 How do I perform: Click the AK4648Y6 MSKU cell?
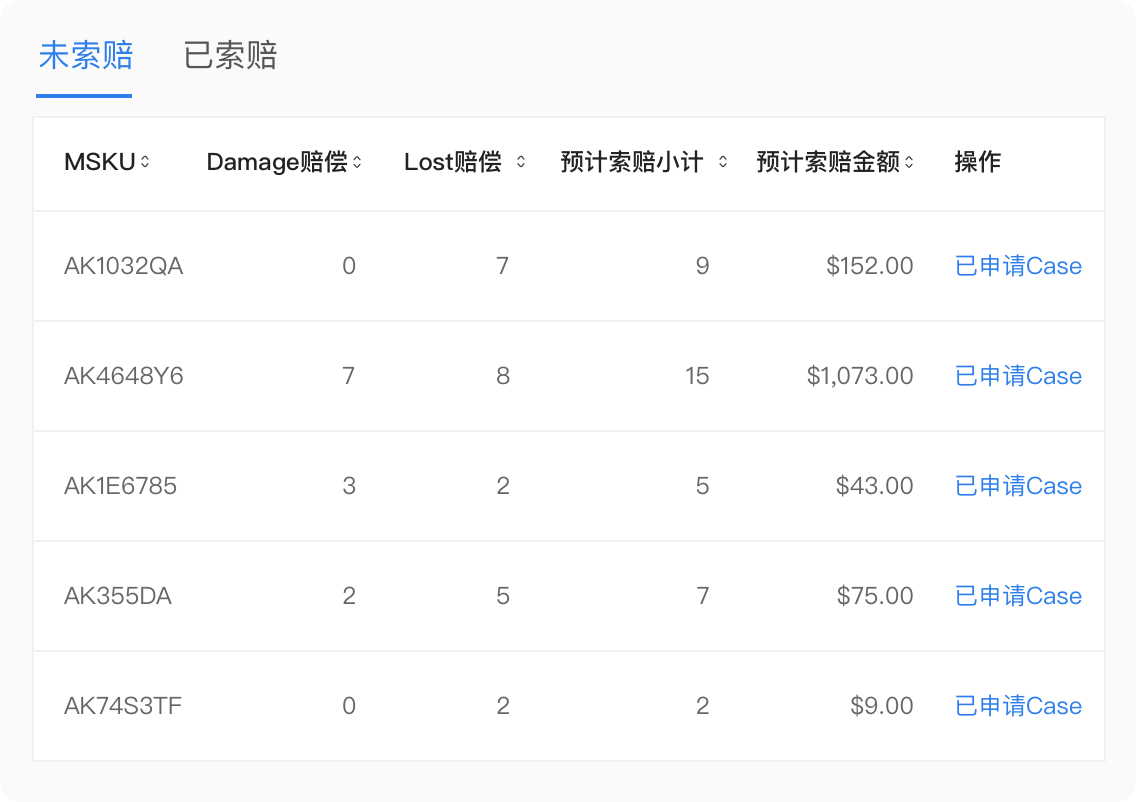coord(123,376)
